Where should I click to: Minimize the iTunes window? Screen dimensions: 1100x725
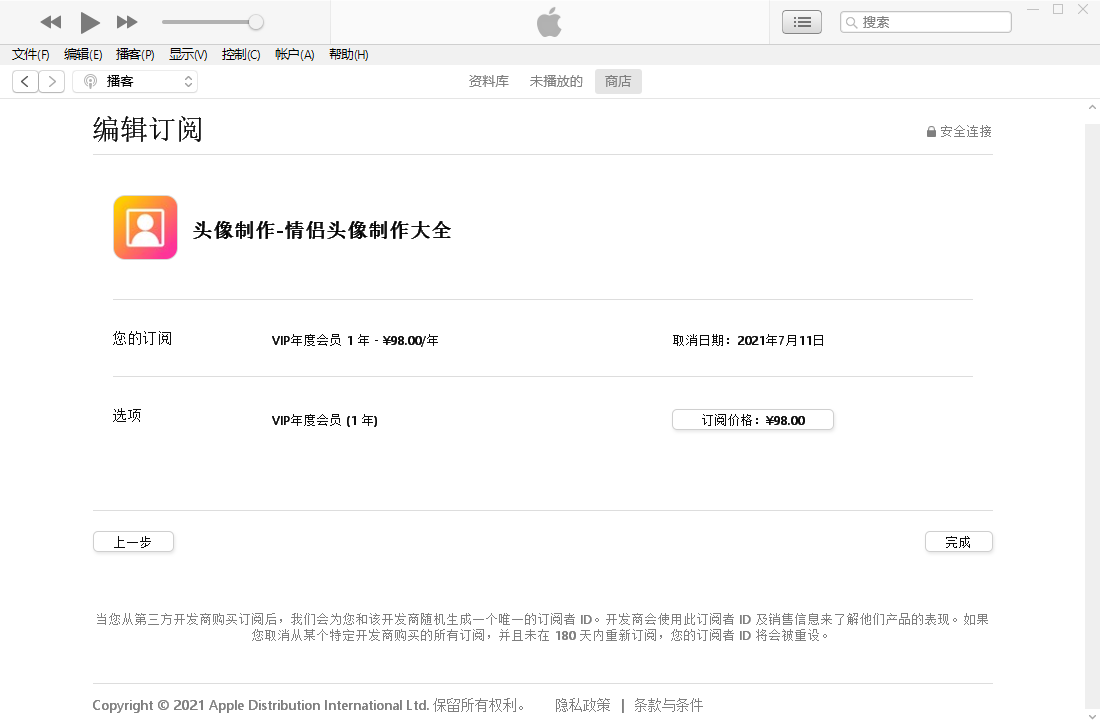coord(1033,10)
